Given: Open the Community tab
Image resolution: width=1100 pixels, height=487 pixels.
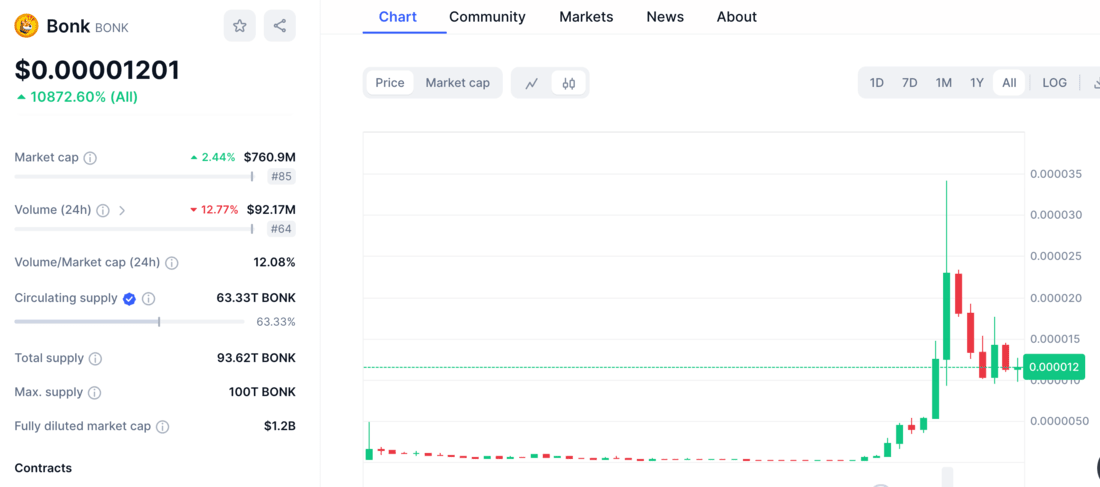Looking at the screenshot, I should coord(487,17).
